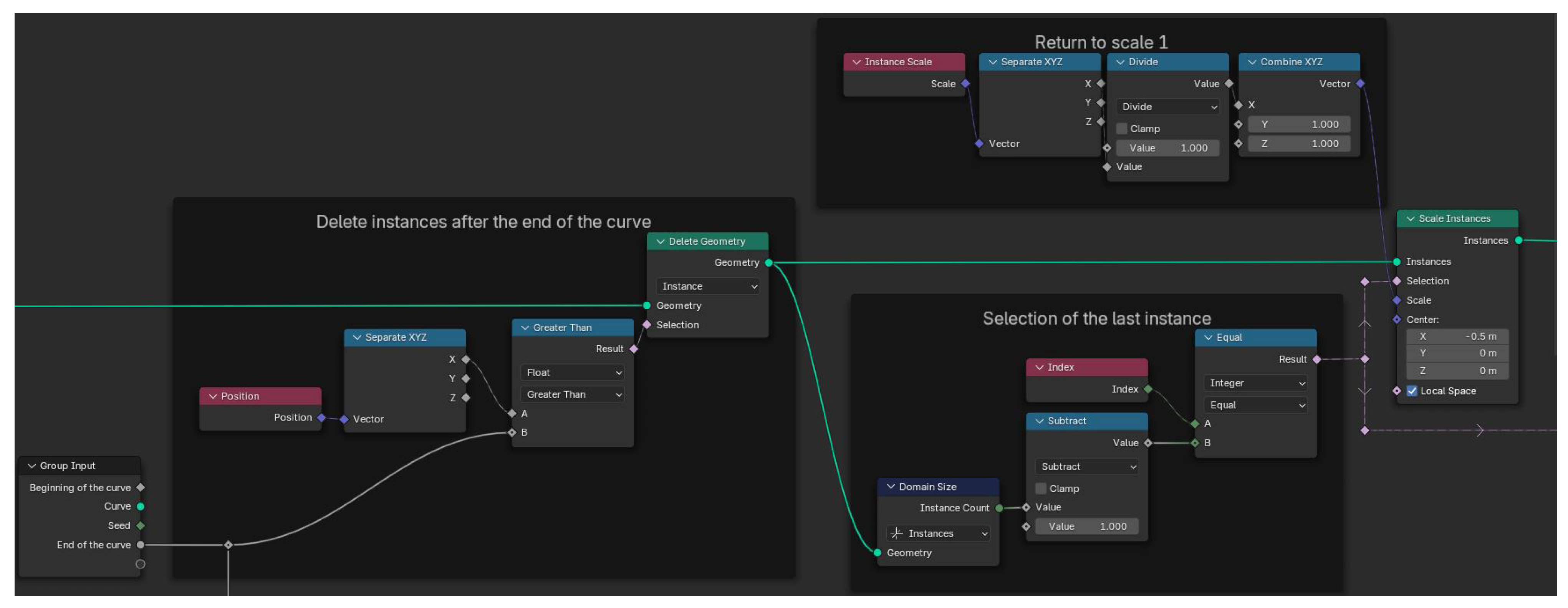Click the Scale output socket of Instance Scale

click(965, 84)
